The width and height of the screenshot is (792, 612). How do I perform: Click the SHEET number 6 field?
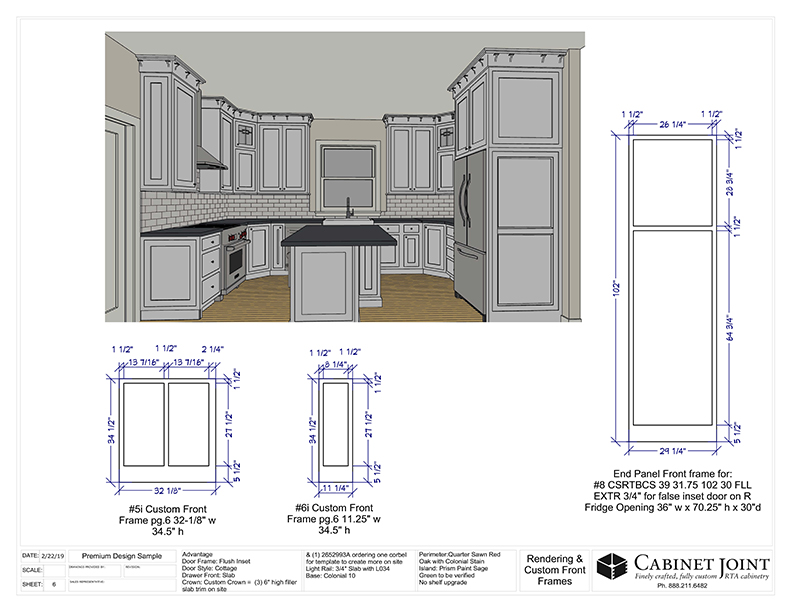click(54, 585)
